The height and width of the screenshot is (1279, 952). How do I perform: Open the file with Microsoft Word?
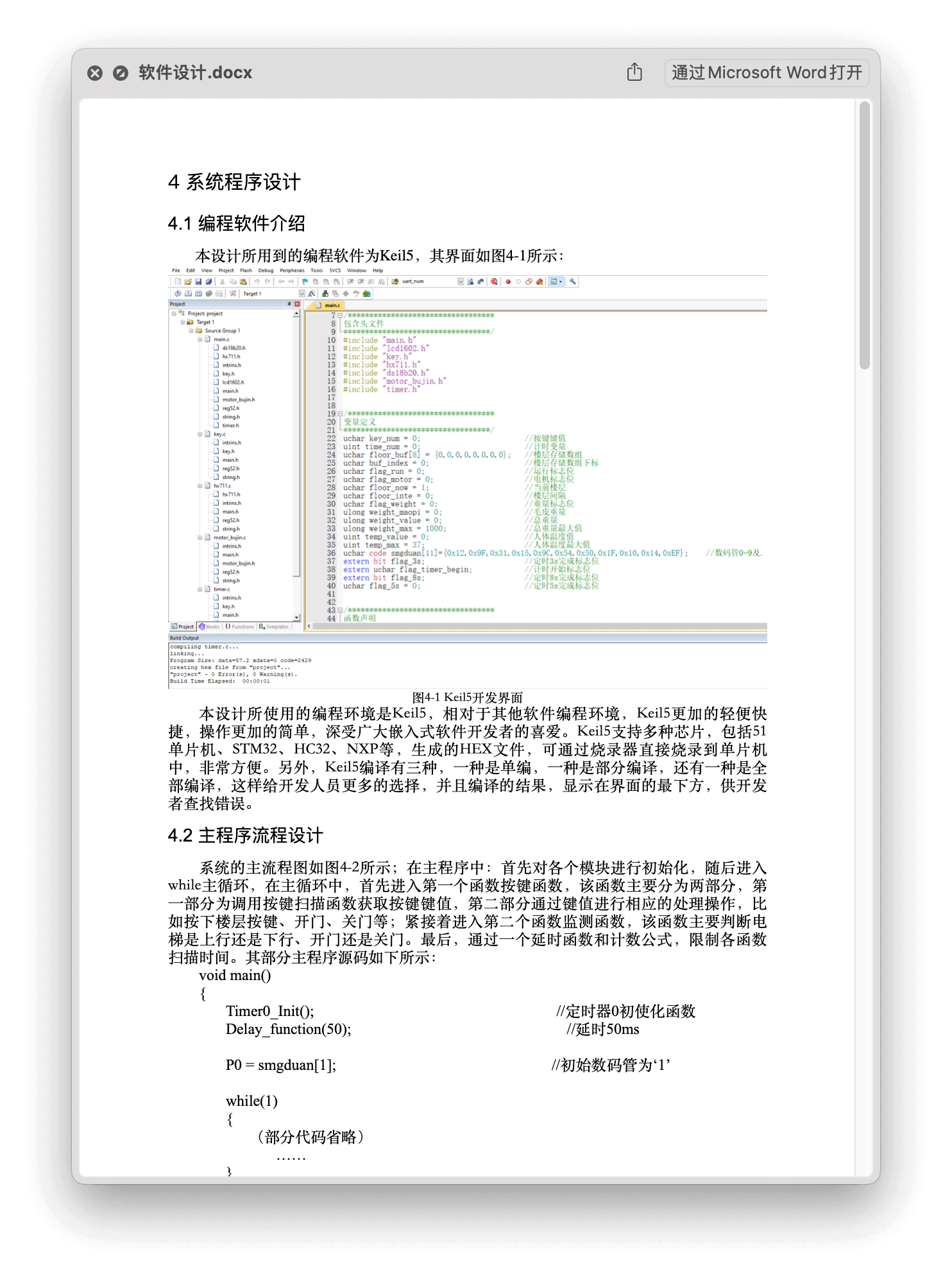click(767, 72)
